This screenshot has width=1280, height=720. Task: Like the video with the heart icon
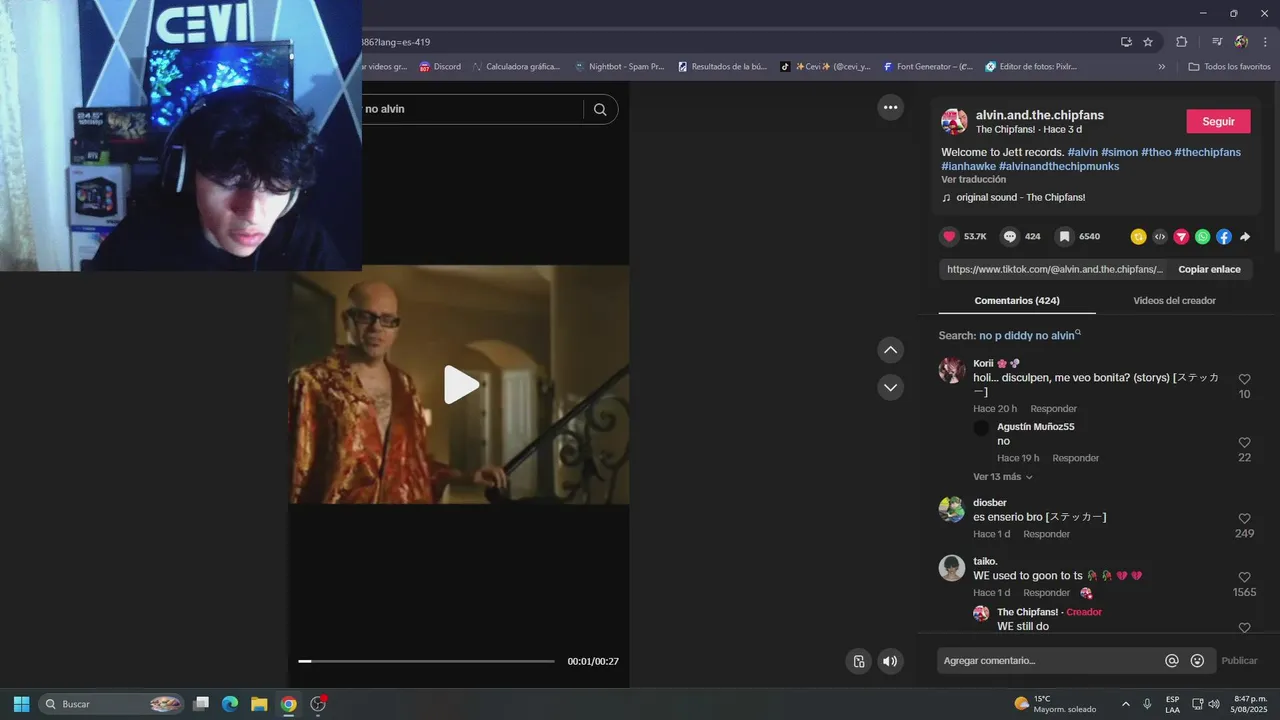pos(949,237)
